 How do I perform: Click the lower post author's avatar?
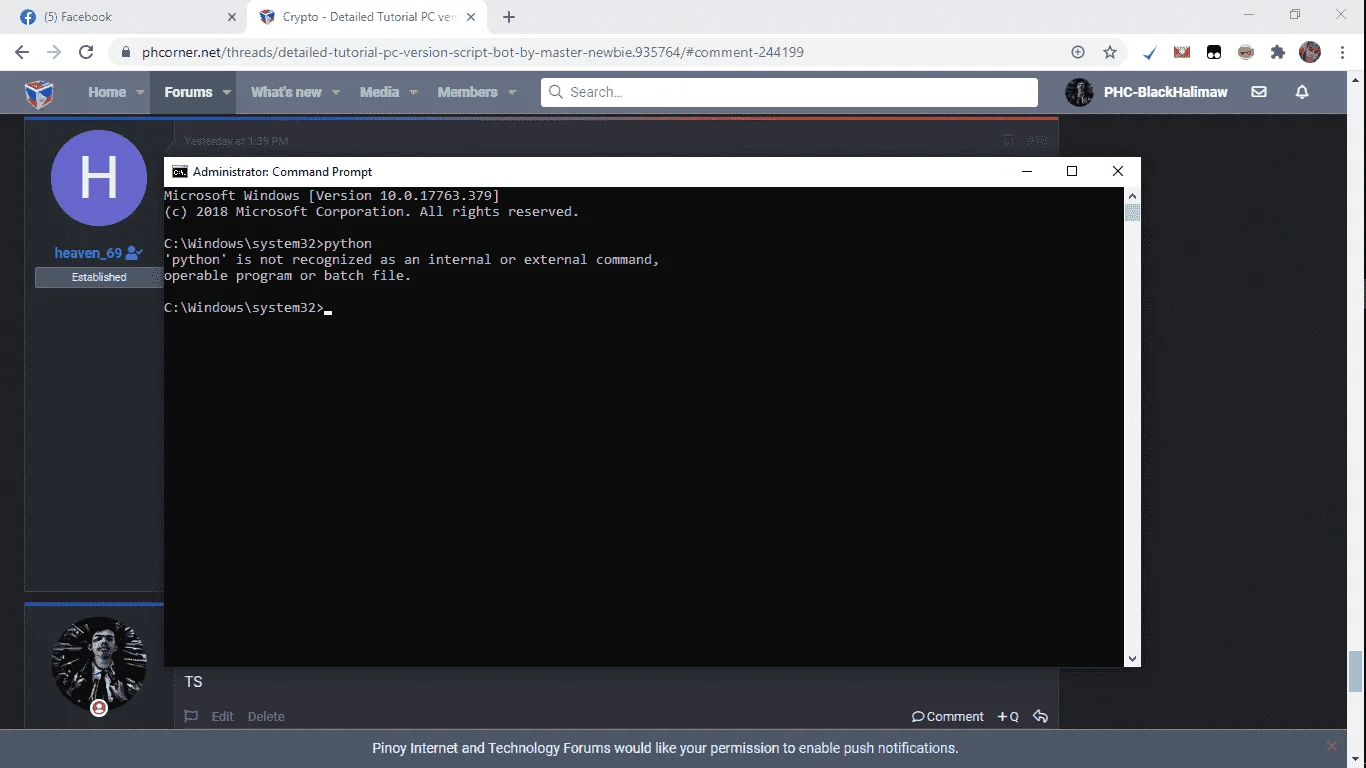point(99,664)
